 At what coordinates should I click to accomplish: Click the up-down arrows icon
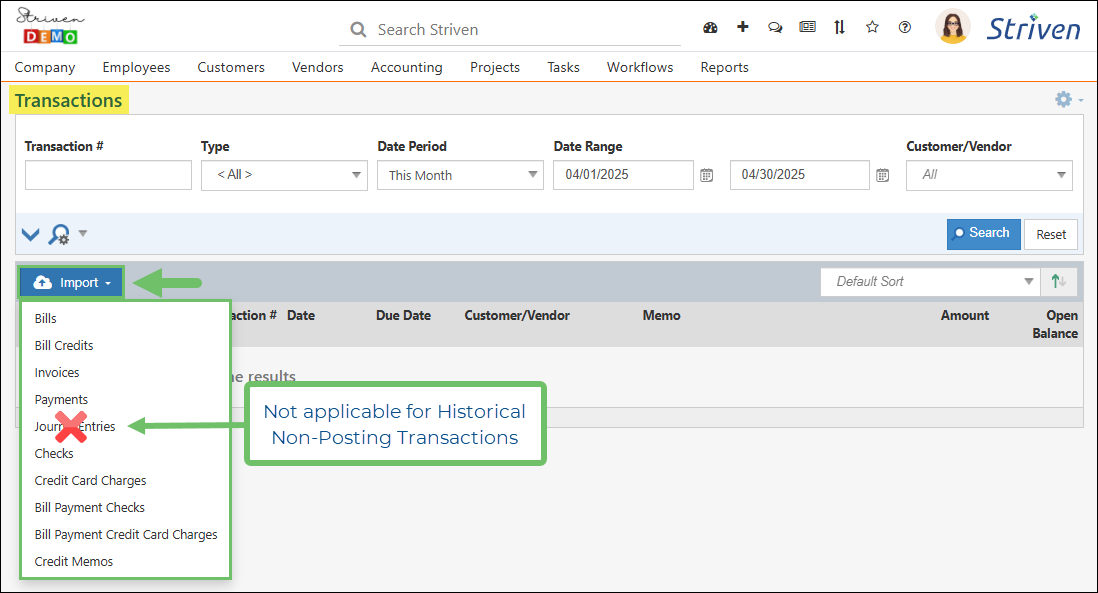840,27
